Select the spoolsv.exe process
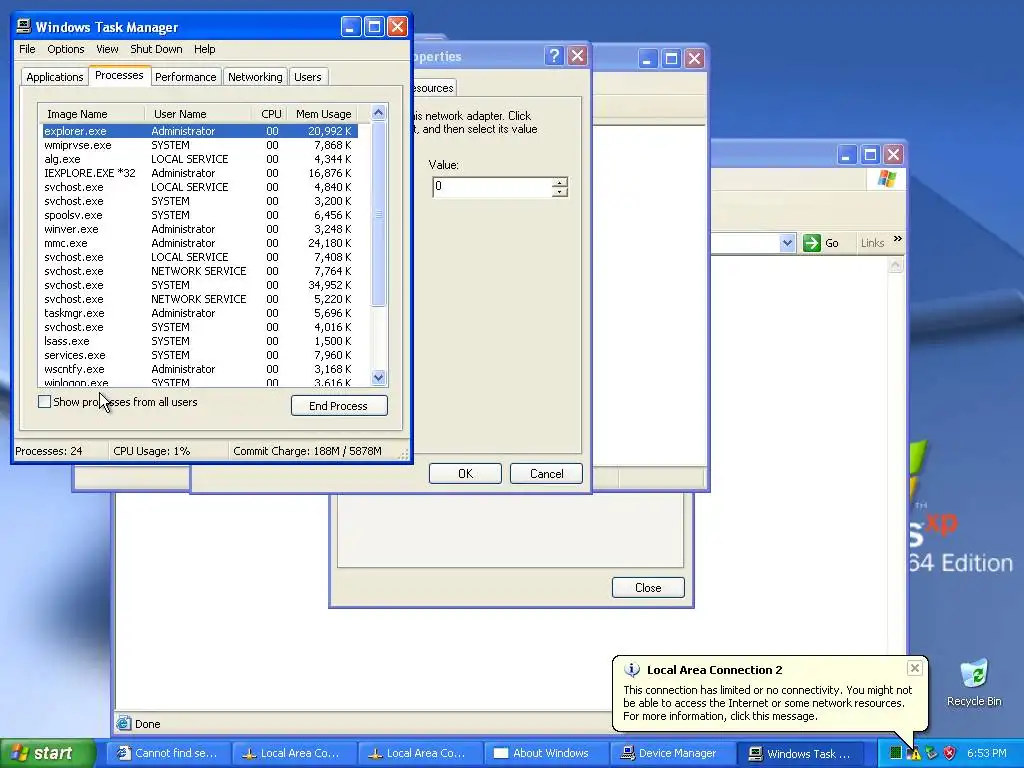The width and height of the screenshot is (1024, 768). pyautogui.click(x=200, y=215)
